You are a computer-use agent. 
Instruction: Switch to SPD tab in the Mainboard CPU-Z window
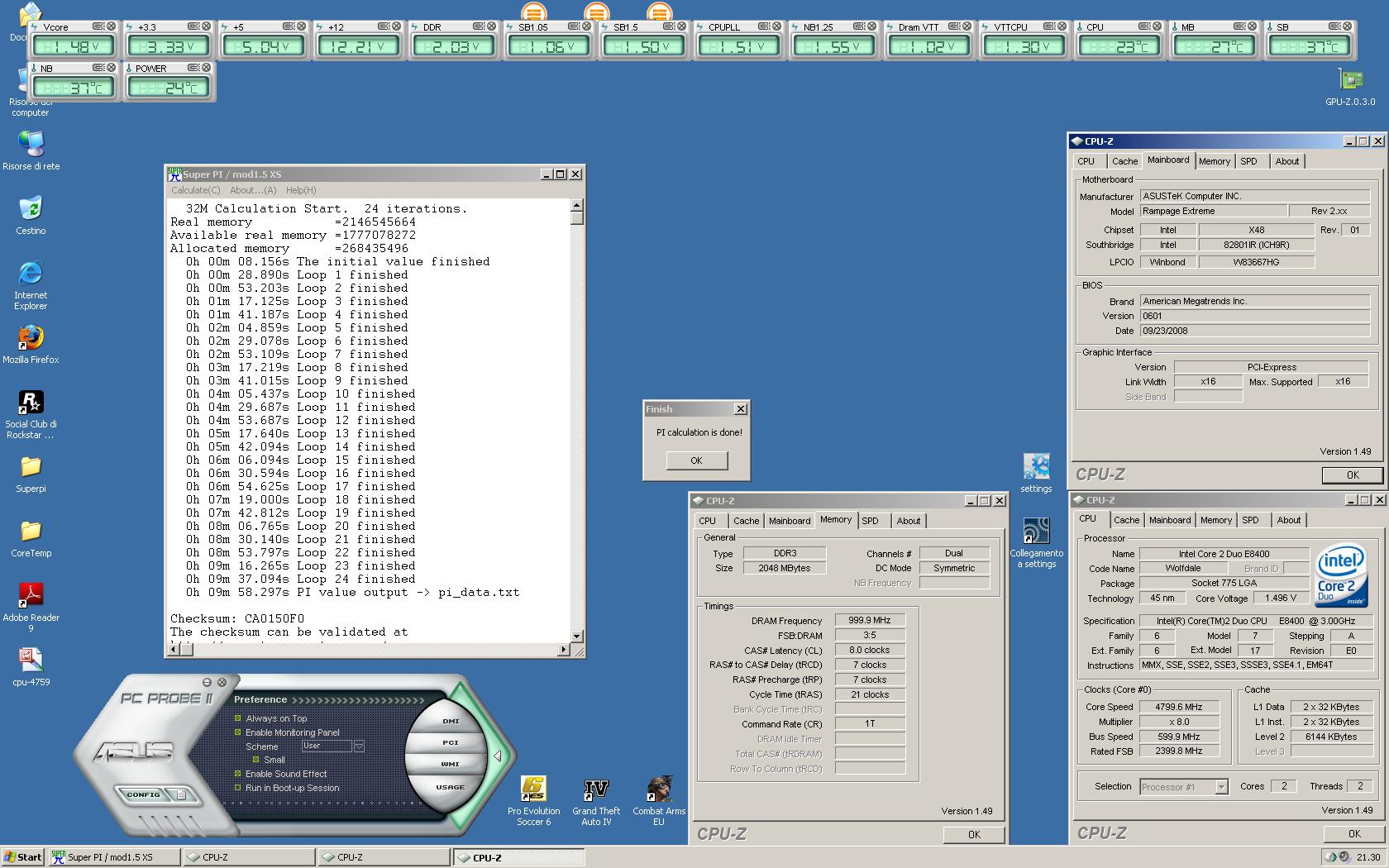click(x=1248, y=161)
